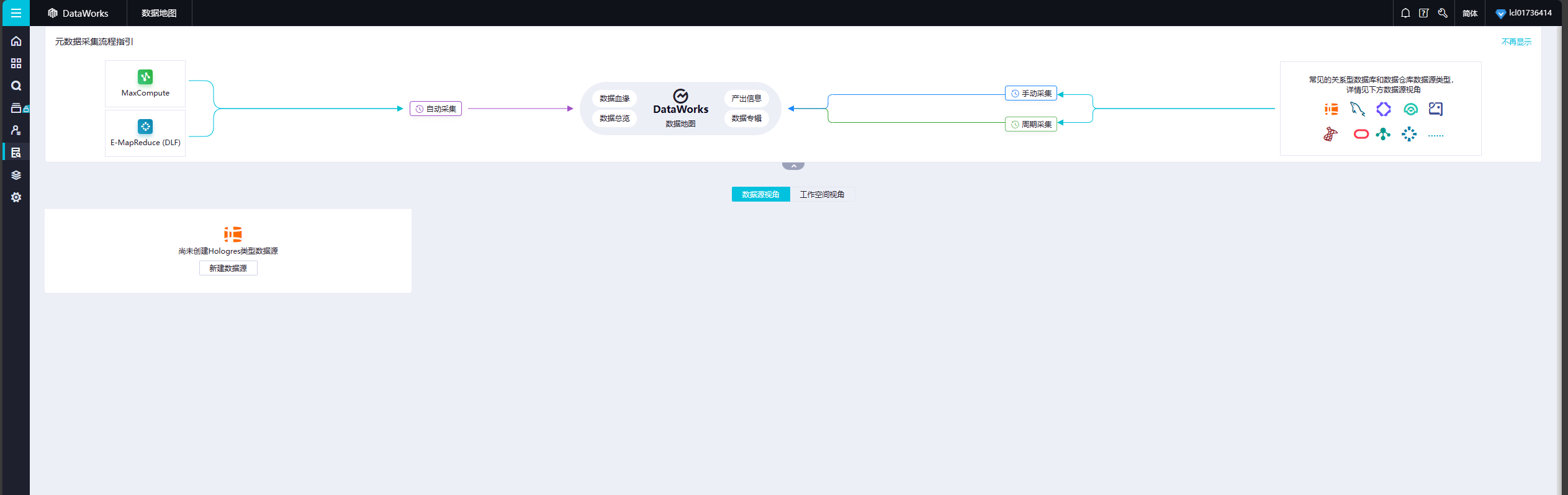Click the 手动采集 button
The image size is (1568, 495).
[x=1031, y=93]
